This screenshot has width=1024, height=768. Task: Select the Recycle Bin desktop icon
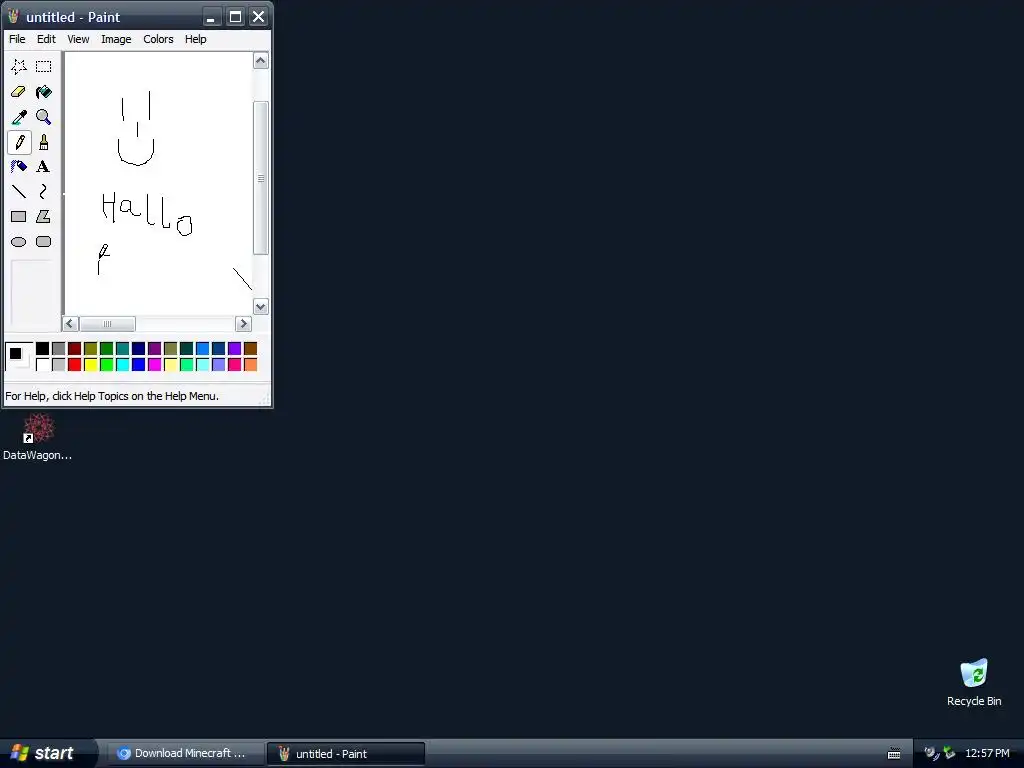coord(974,683)
